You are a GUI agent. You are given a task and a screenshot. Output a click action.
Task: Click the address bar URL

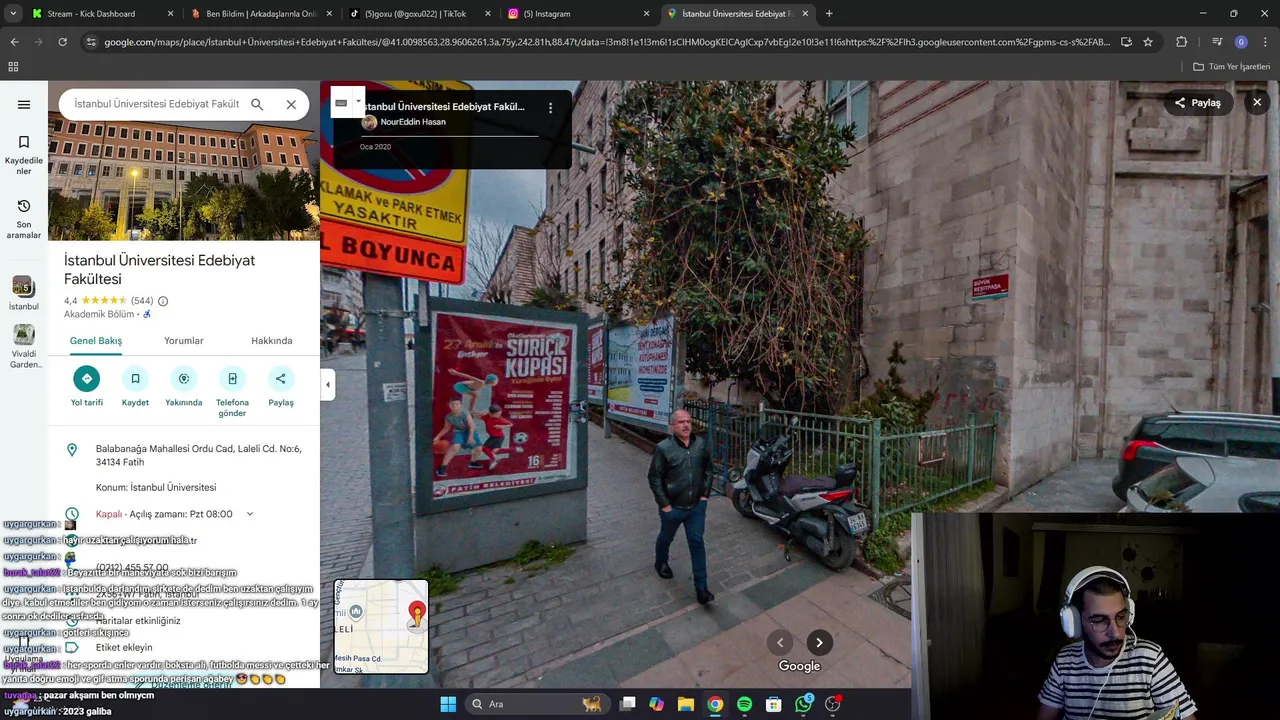(606, 42)
